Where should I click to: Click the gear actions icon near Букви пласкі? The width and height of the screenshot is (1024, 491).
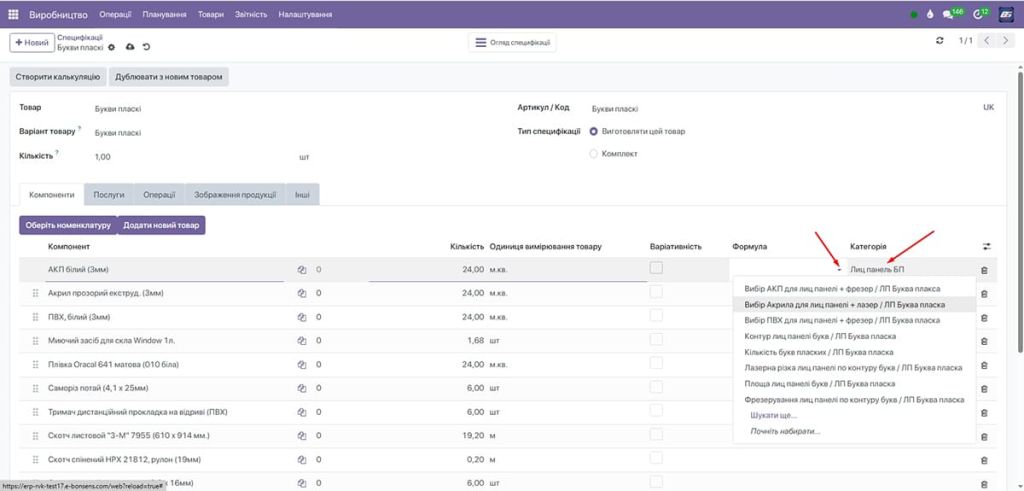(111, 47)
